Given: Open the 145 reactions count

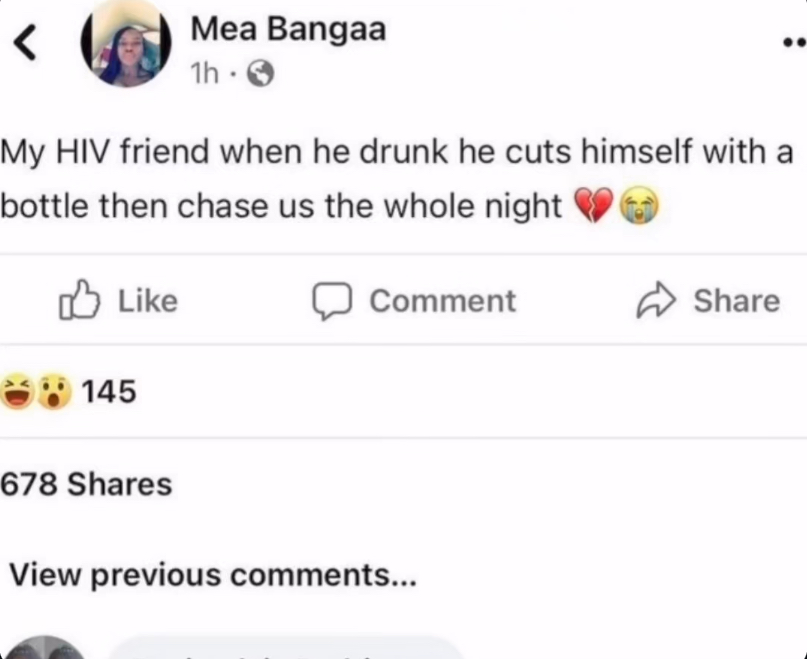Looking at the screenshot, I should (x=108, y=392).
